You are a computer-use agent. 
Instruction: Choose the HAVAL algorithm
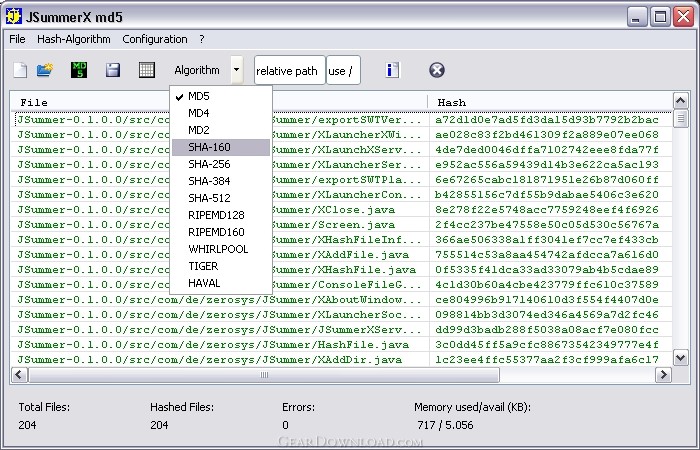point(221,283)
